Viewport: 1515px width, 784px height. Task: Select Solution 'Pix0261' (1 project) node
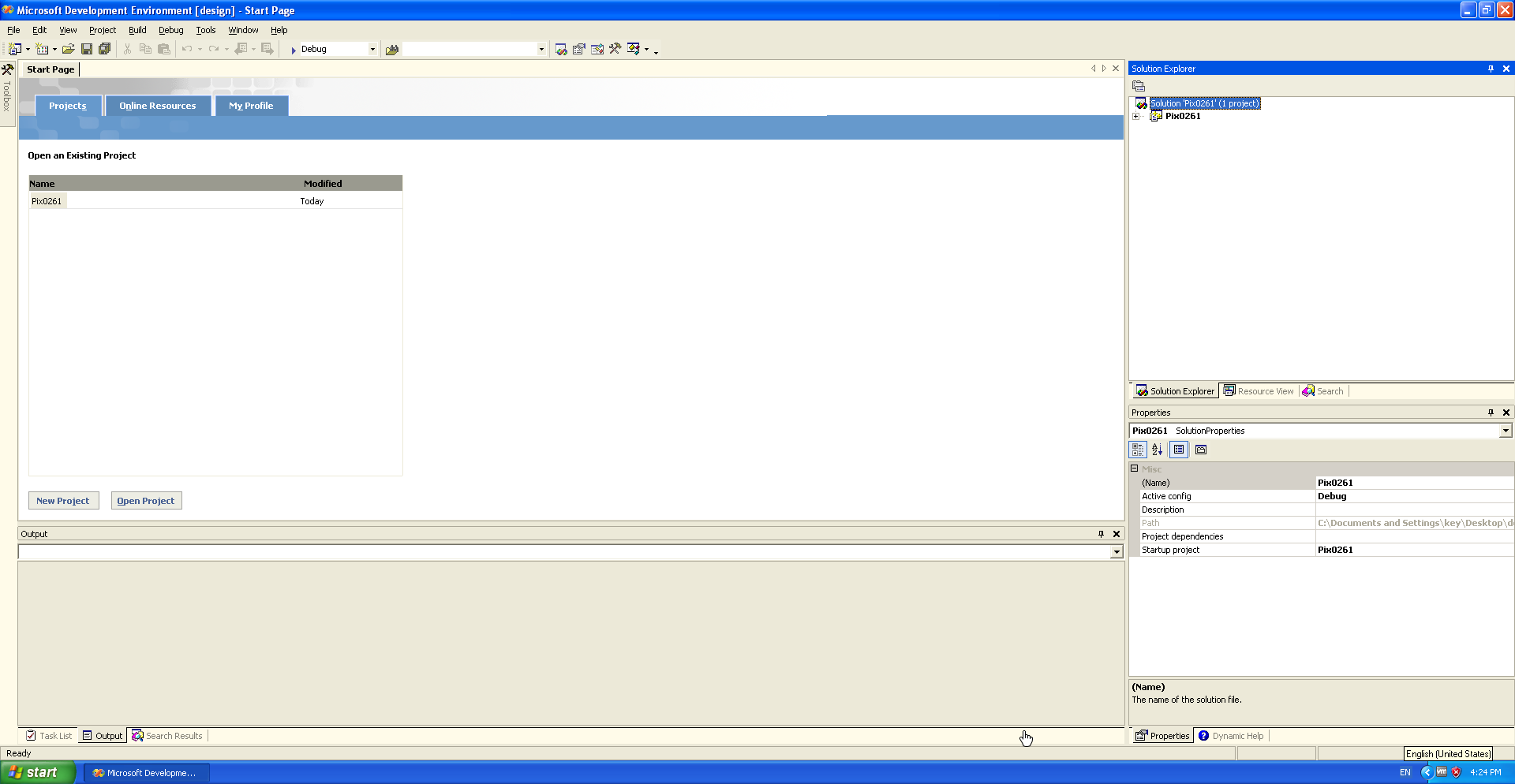pyautogui.click(x=1204, y=103)
